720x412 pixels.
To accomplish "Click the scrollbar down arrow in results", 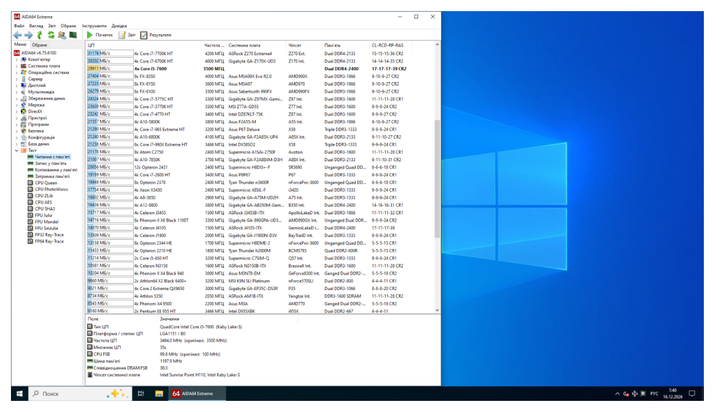I will click(437, 310).
